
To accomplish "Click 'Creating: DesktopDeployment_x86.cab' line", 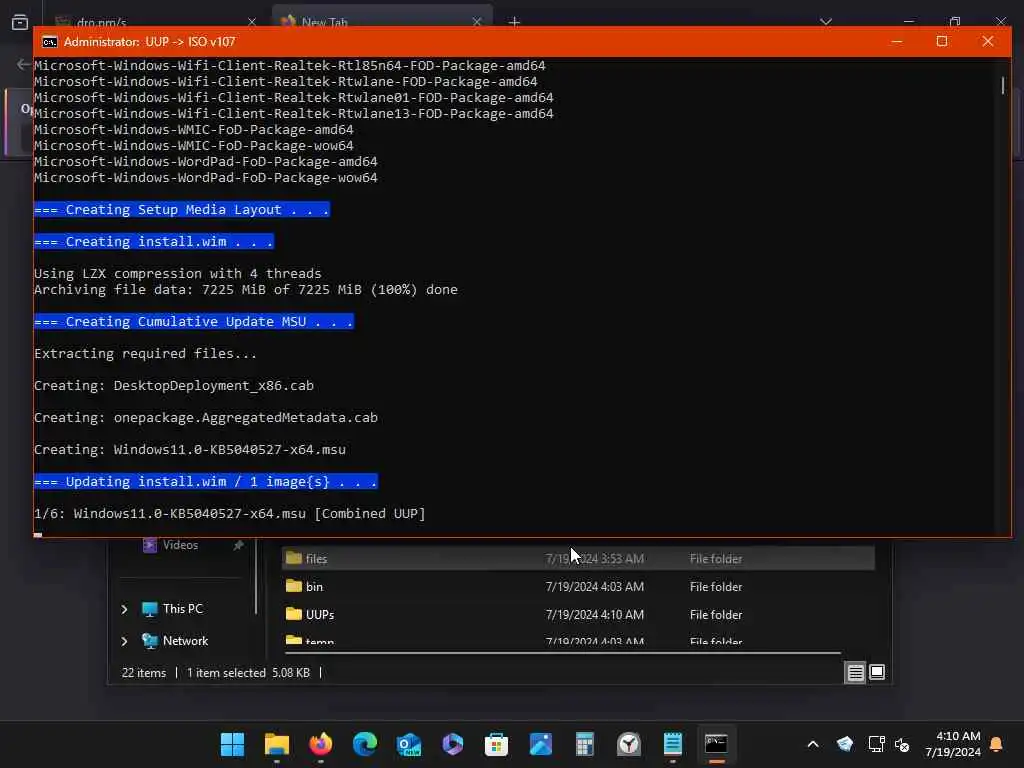I will point(174,385).
